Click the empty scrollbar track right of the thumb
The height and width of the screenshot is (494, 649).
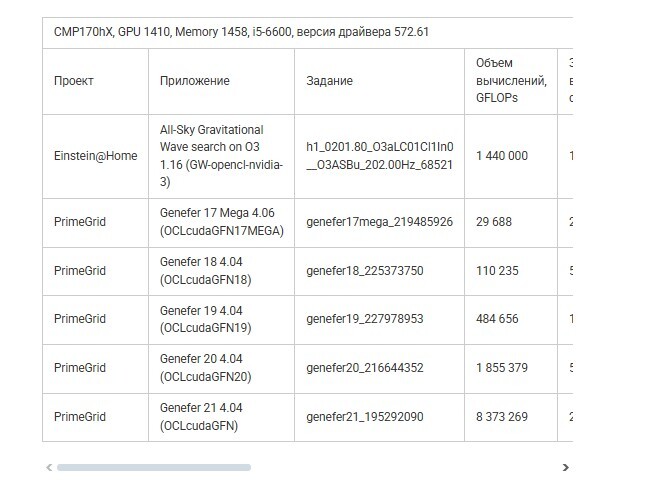pos(400,468)
